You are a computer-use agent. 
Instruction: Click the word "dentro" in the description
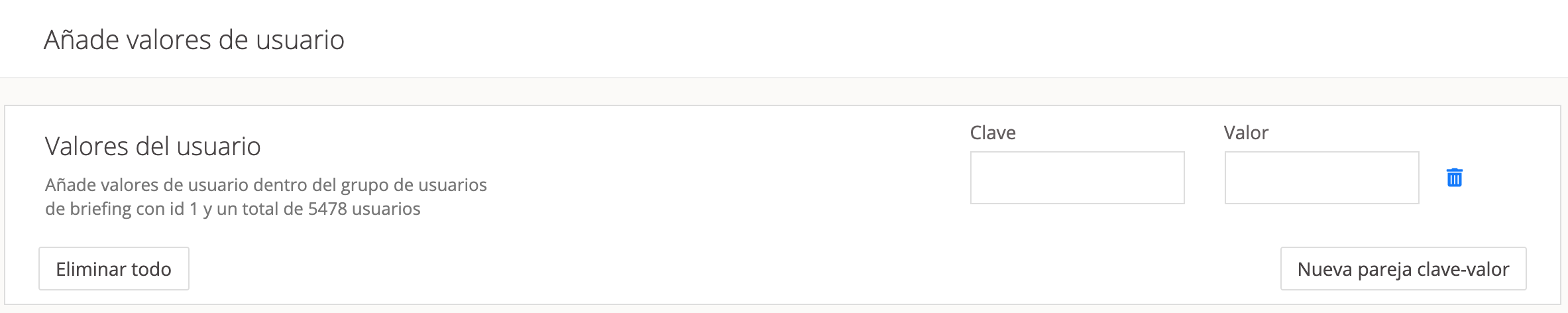coord(282,185)
